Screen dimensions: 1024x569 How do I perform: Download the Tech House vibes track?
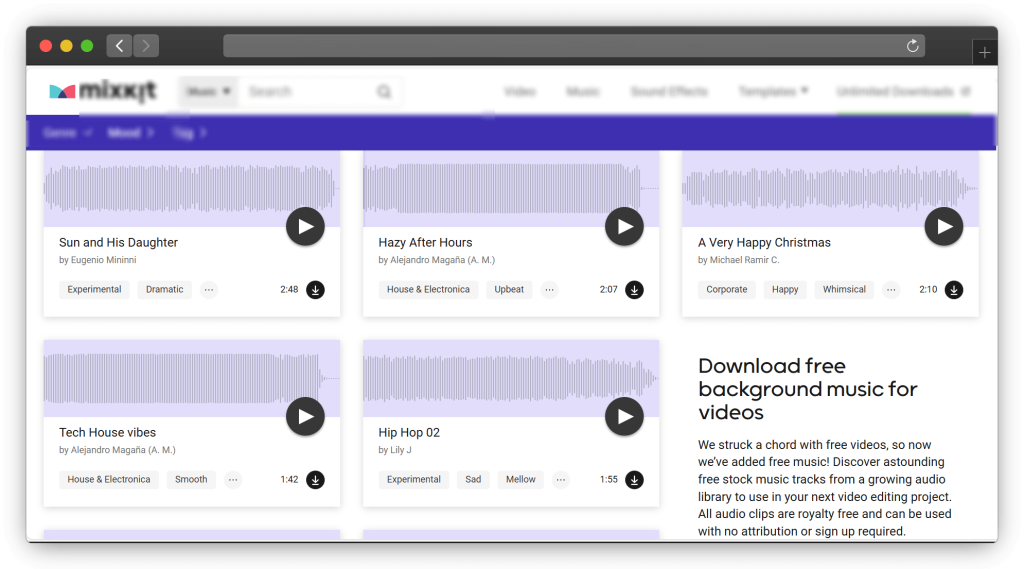315,480
